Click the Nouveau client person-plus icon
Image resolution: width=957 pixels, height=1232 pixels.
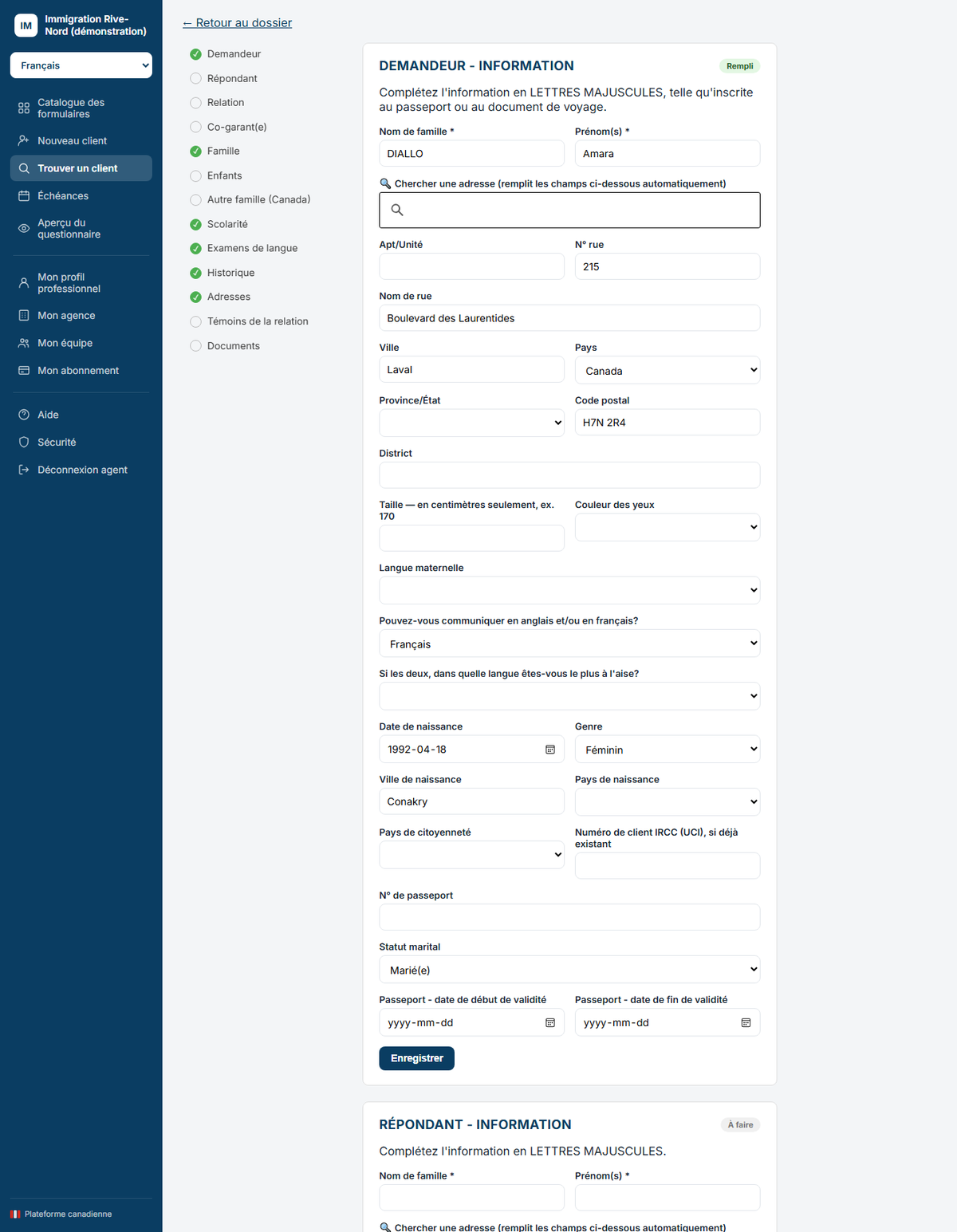tap(24, 140)
